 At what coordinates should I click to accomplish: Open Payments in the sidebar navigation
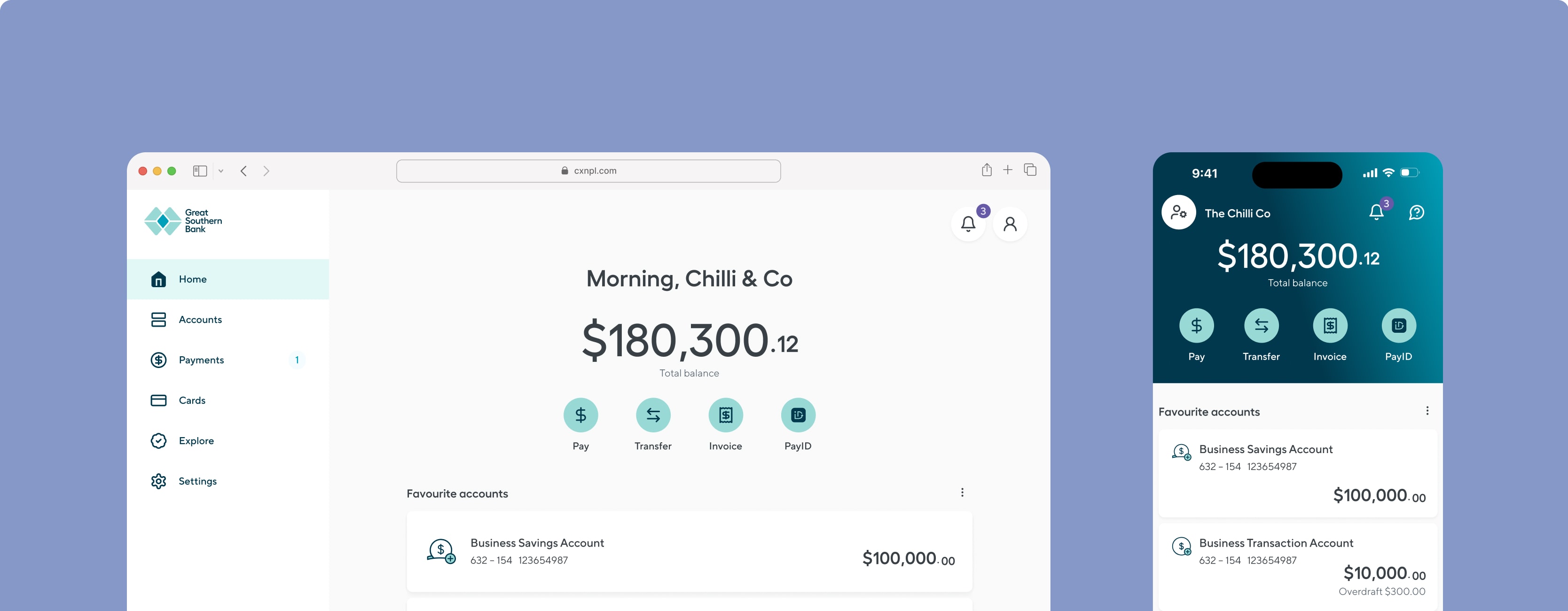pyautogui.click(x=201, y=360)
